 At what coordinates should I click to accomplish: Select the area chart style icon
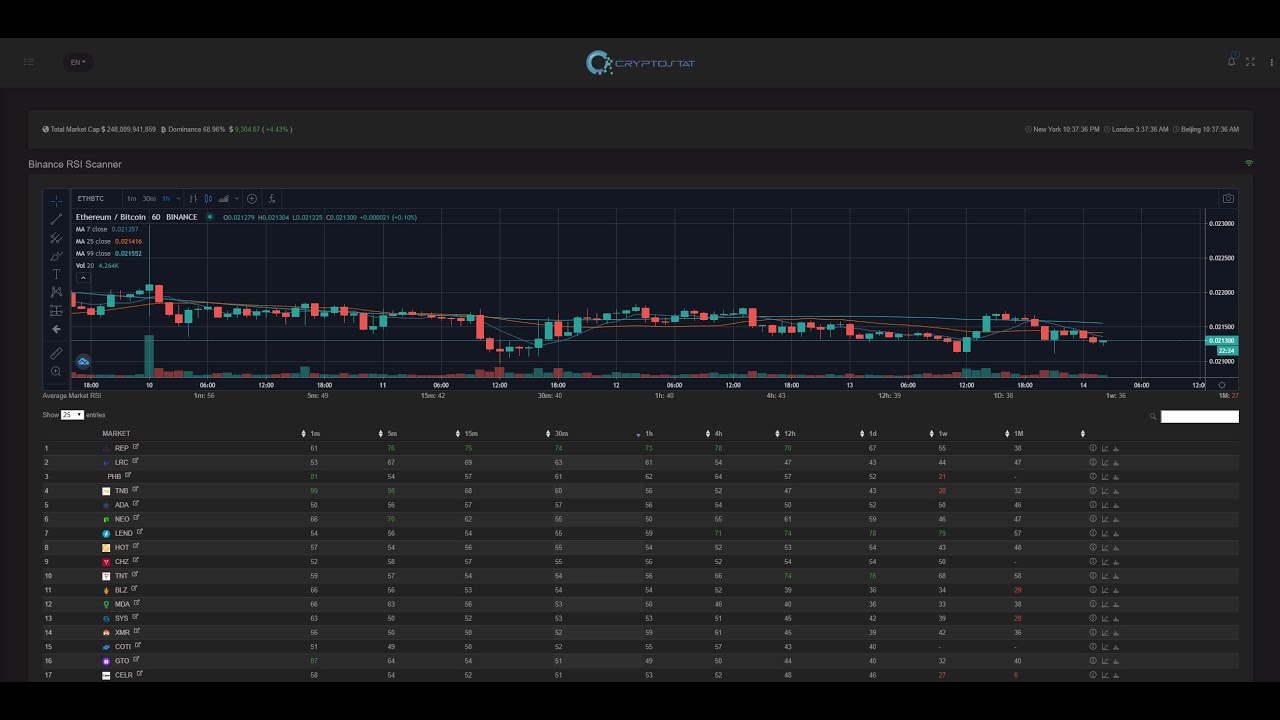[x=224, y=199]
